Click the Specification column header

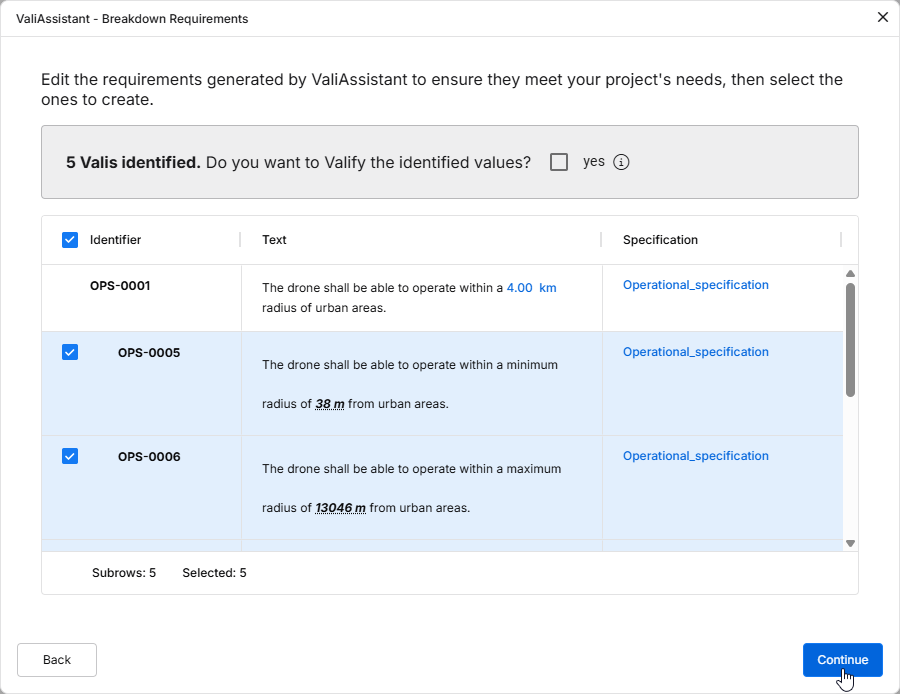coord(660,240)
